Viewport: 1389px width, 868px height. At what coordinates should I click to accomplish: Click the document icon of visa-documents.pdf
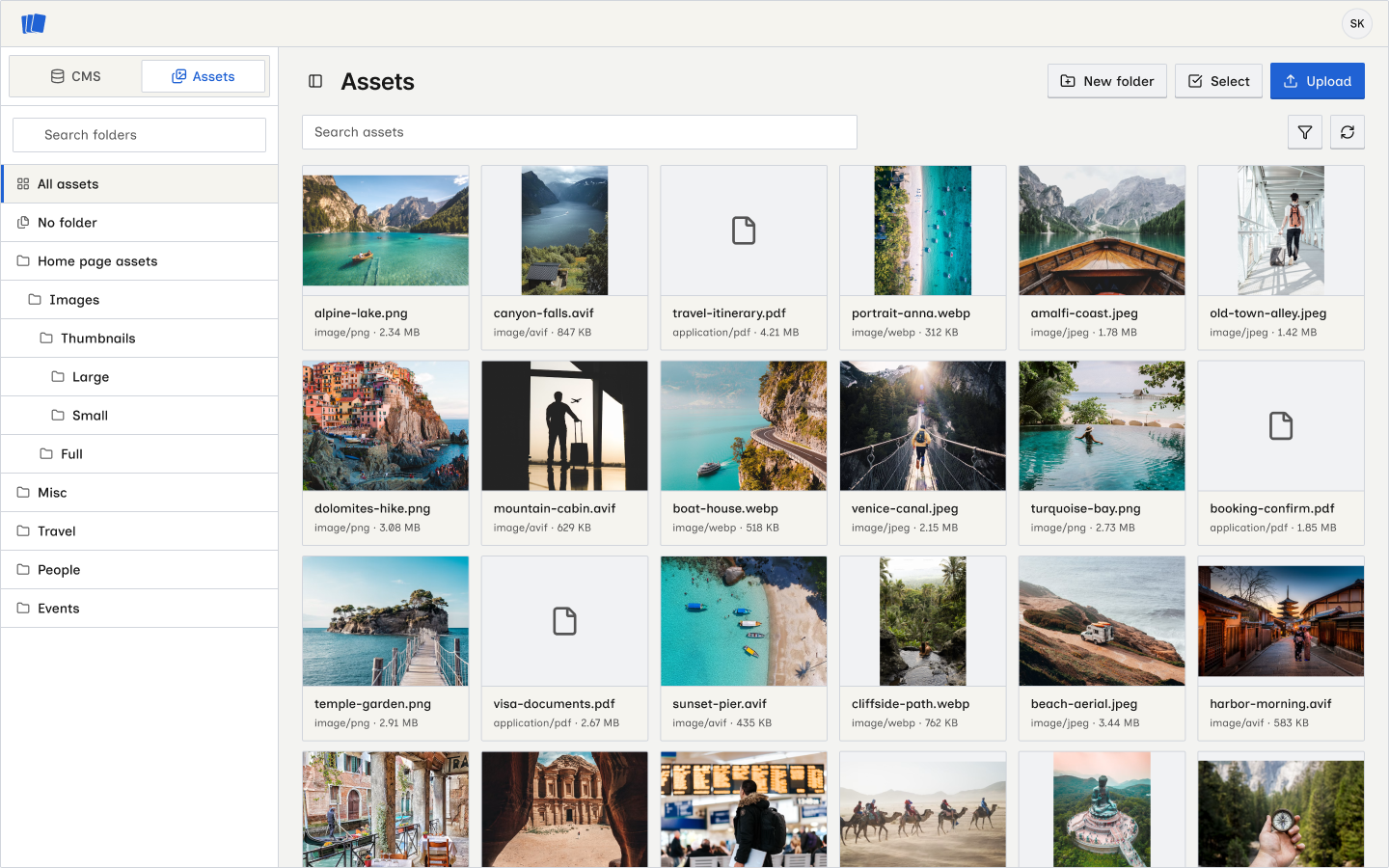coord(564,621)
